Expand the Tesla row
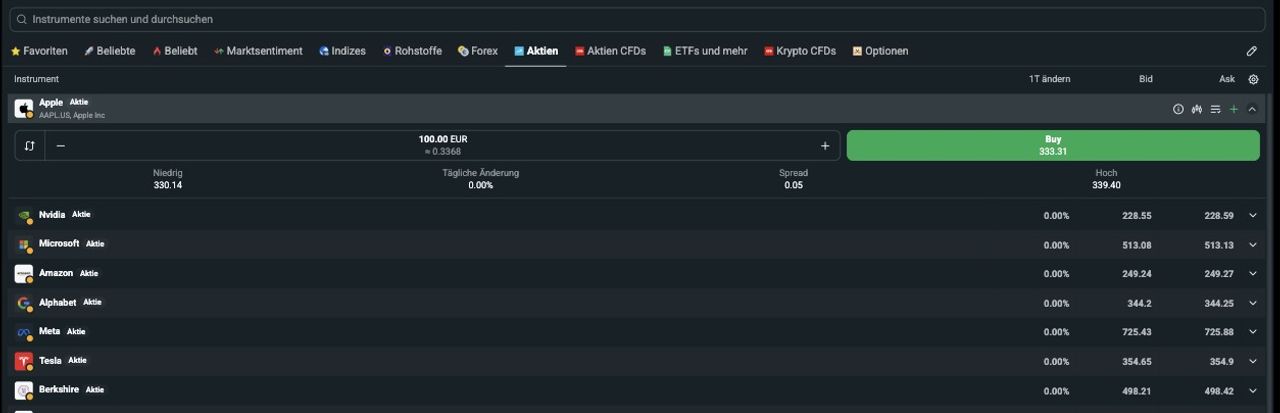 click(1252, 362)
